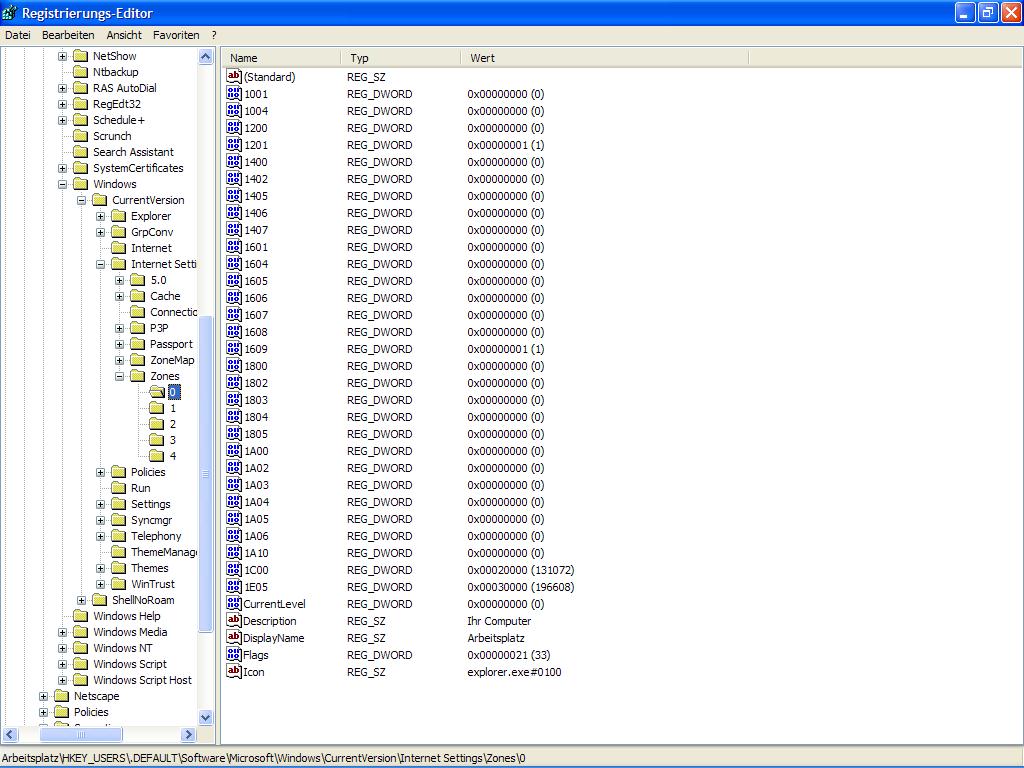1024x768 pixels.
Task: Select the folder icon of the Policies key under CurrentVersion
Action: pos(119,472)
